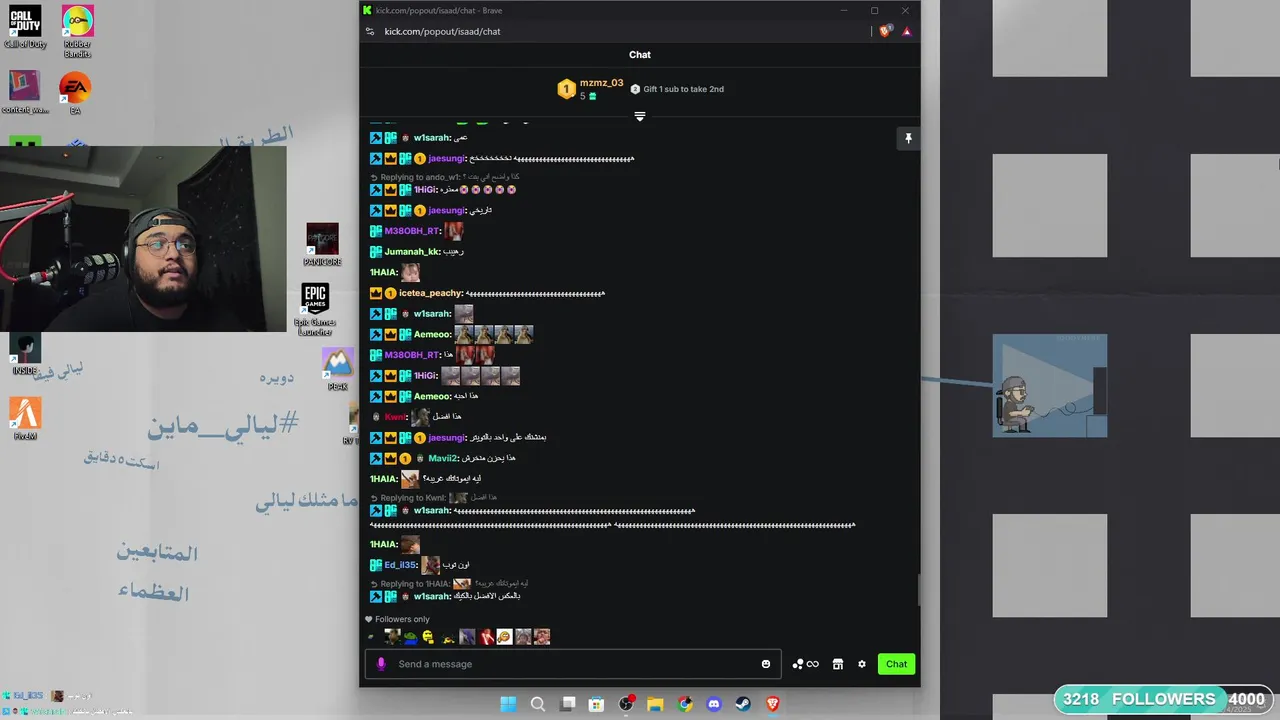Open OBS Studio from taskbar
The height and width of the screenshot is (720, 1280).
(x=627, y=704)
